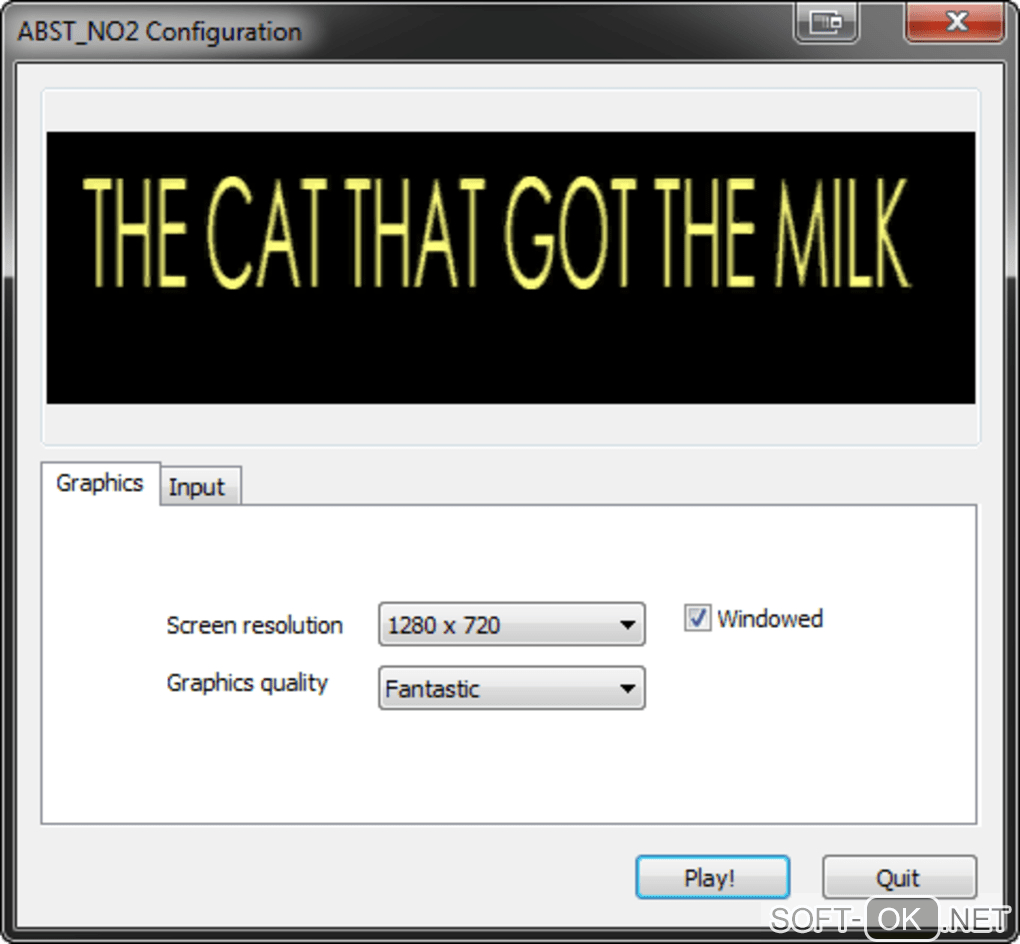Select the 1280 x 720 resolution combo box
The height and width of the screenshot is (944, 1020).
click(x=512, y=625)
